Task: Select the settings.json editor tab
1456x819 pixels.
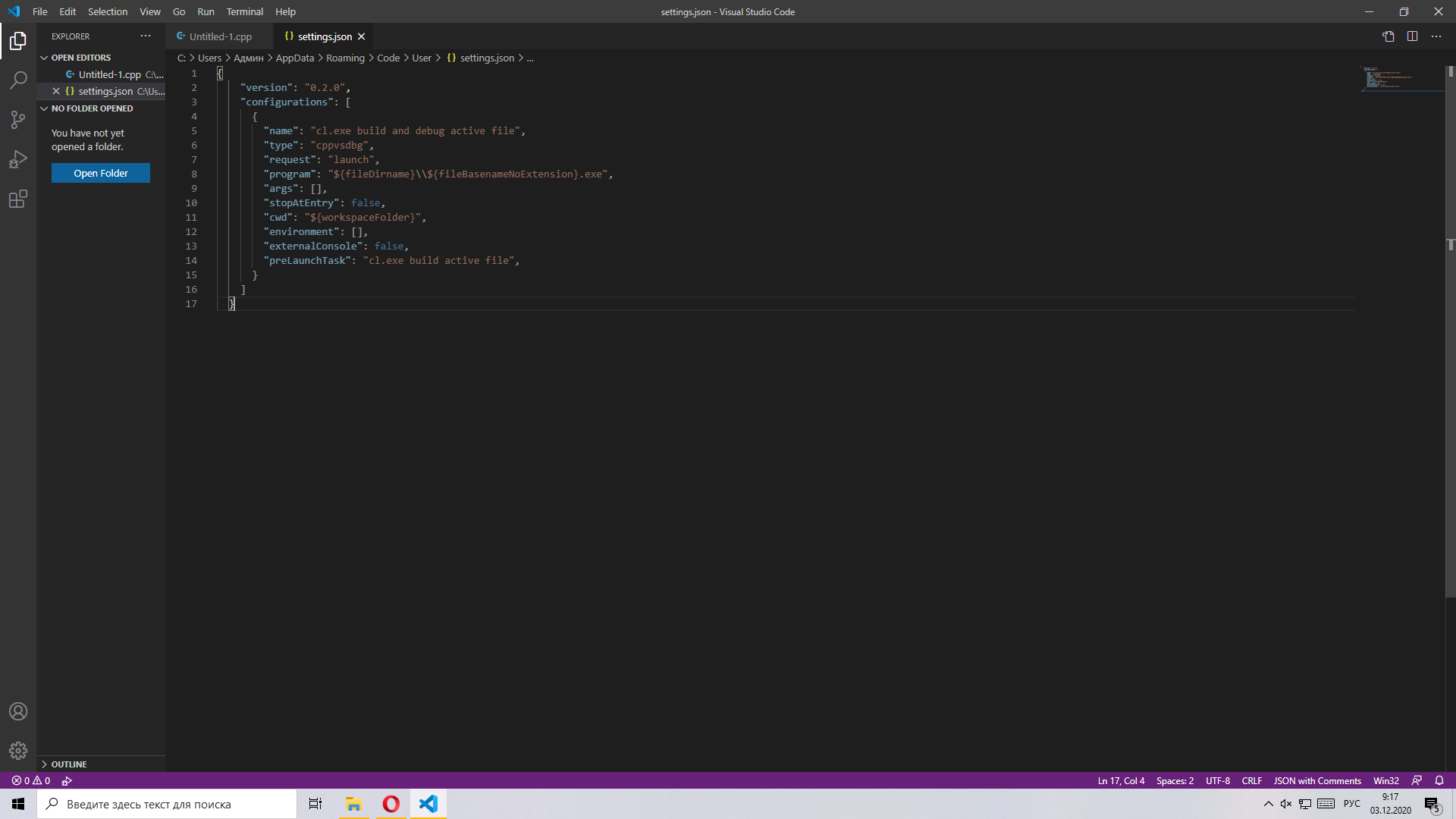Action: [325, 36]
